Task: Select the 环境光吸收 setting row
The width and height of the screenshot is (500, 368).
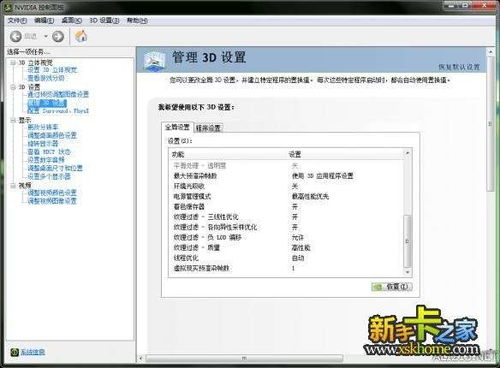Action: 287,186
